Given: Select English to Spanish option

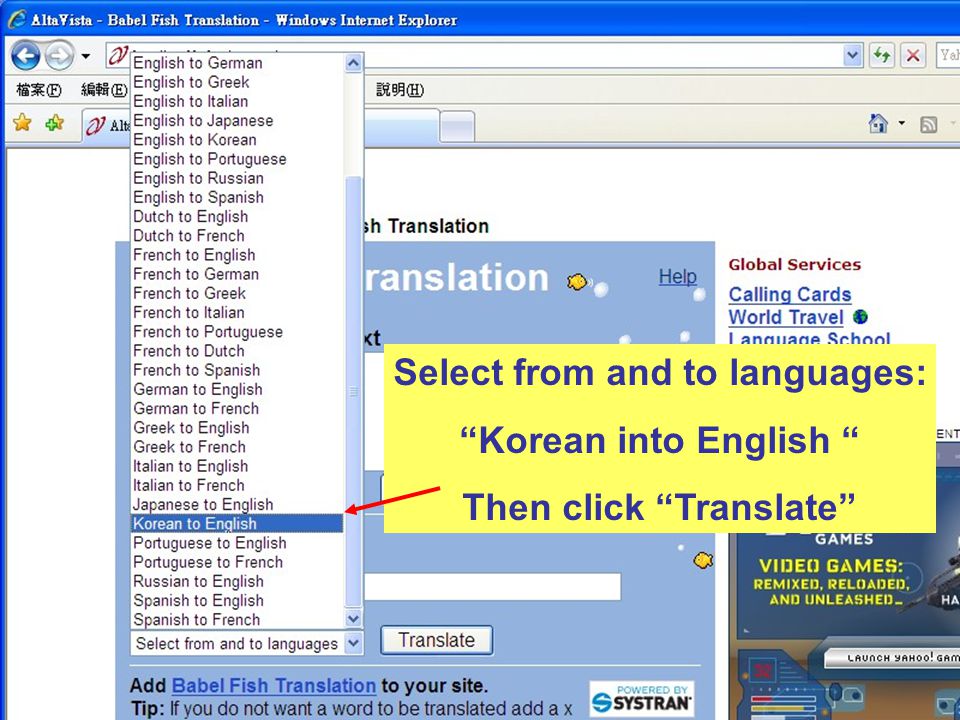Looking at the screenshot, I should click(238, 197).
